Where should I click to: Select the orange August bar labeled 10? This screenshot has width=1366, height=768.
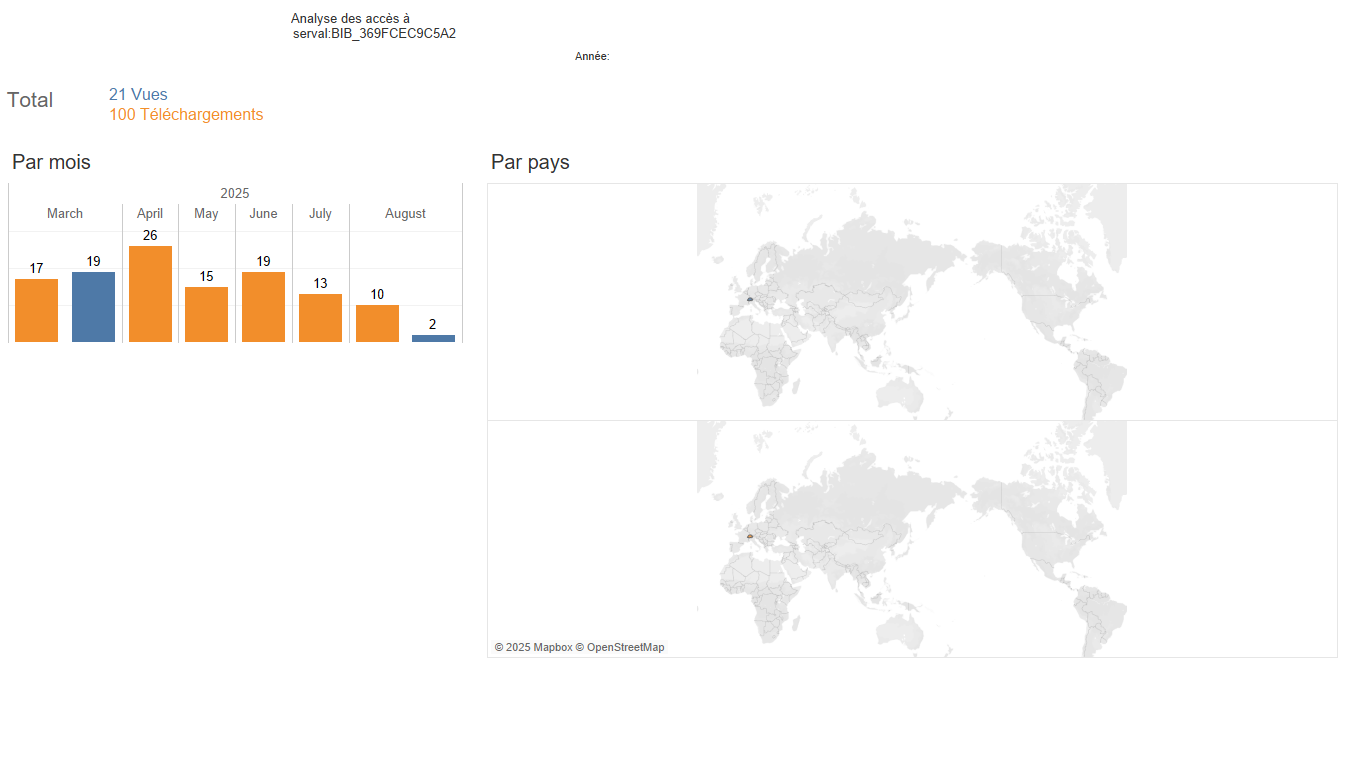pos(377,323)
